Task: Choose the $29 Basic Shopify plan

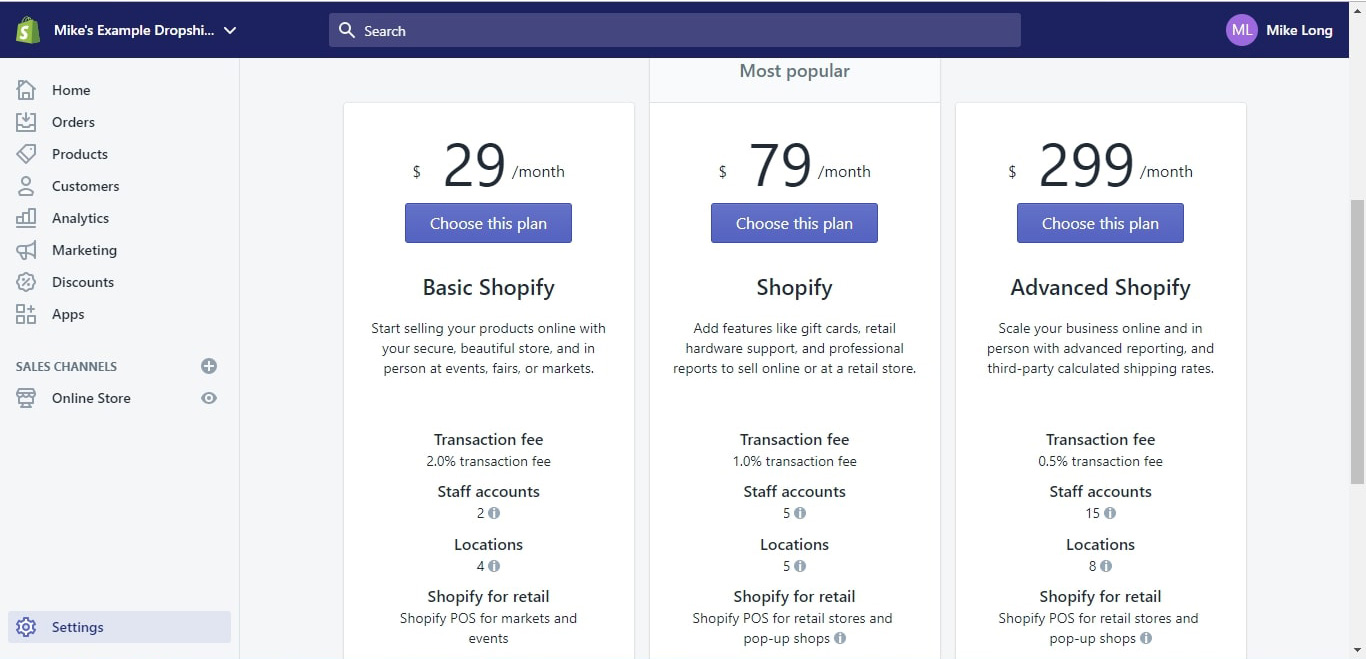Action: 488,223
